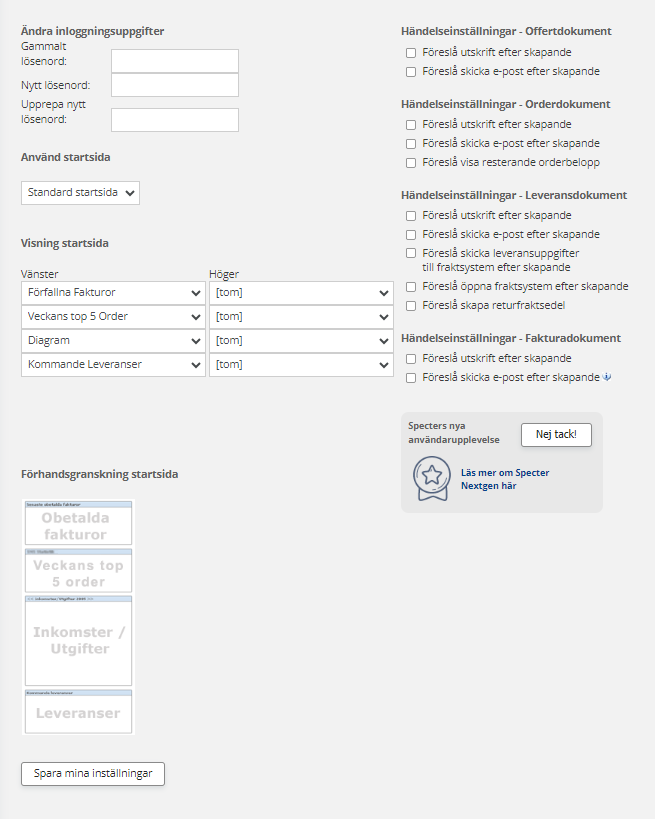Enable Föreslå utskrift under Offertdokument
Viewport: 655px width, 819px height.
coord(411,53)
